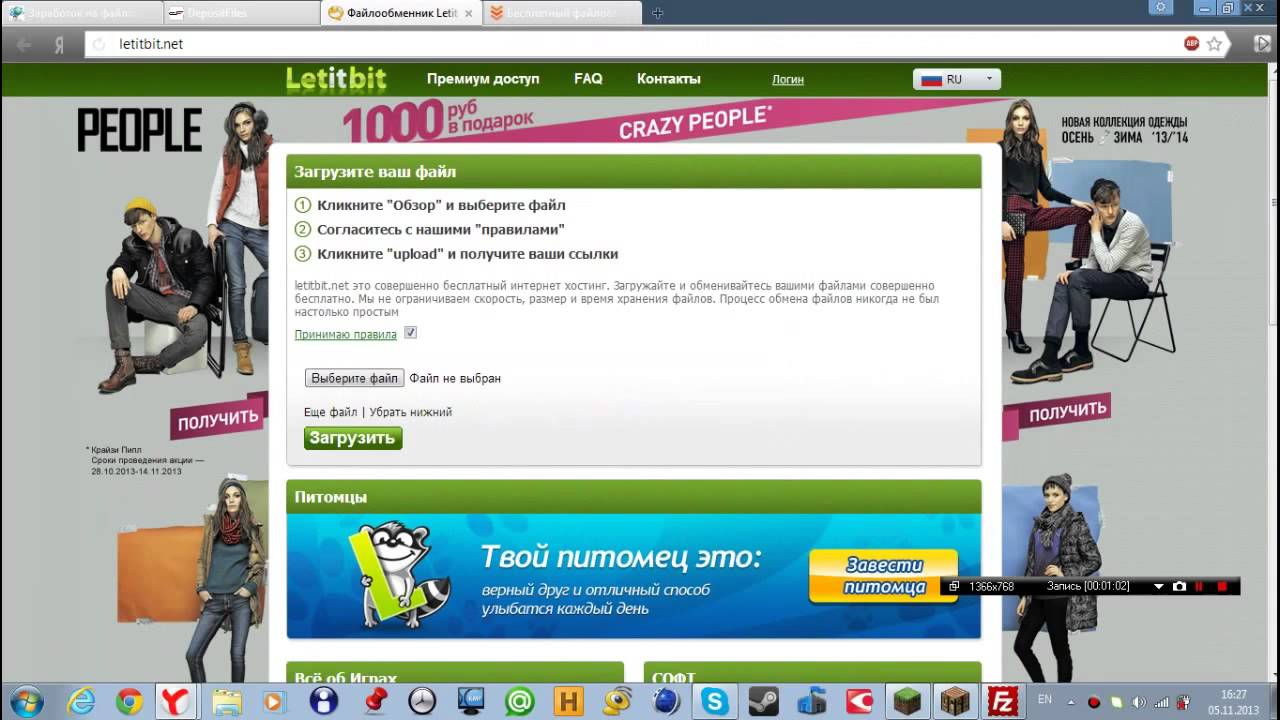Click the 1000 руб в подарок banner
1280x720 pixels.
tap(437, 122)
